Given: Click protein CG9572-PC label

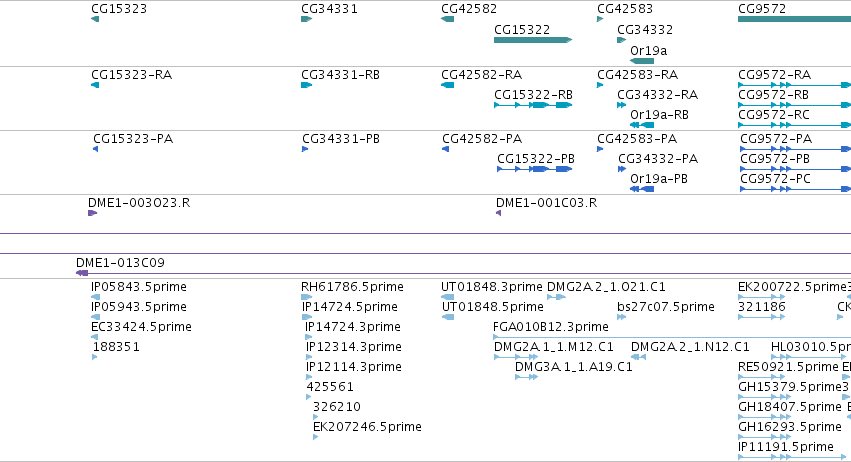Looking at the screenshot, I should click(x=776, y=179).
